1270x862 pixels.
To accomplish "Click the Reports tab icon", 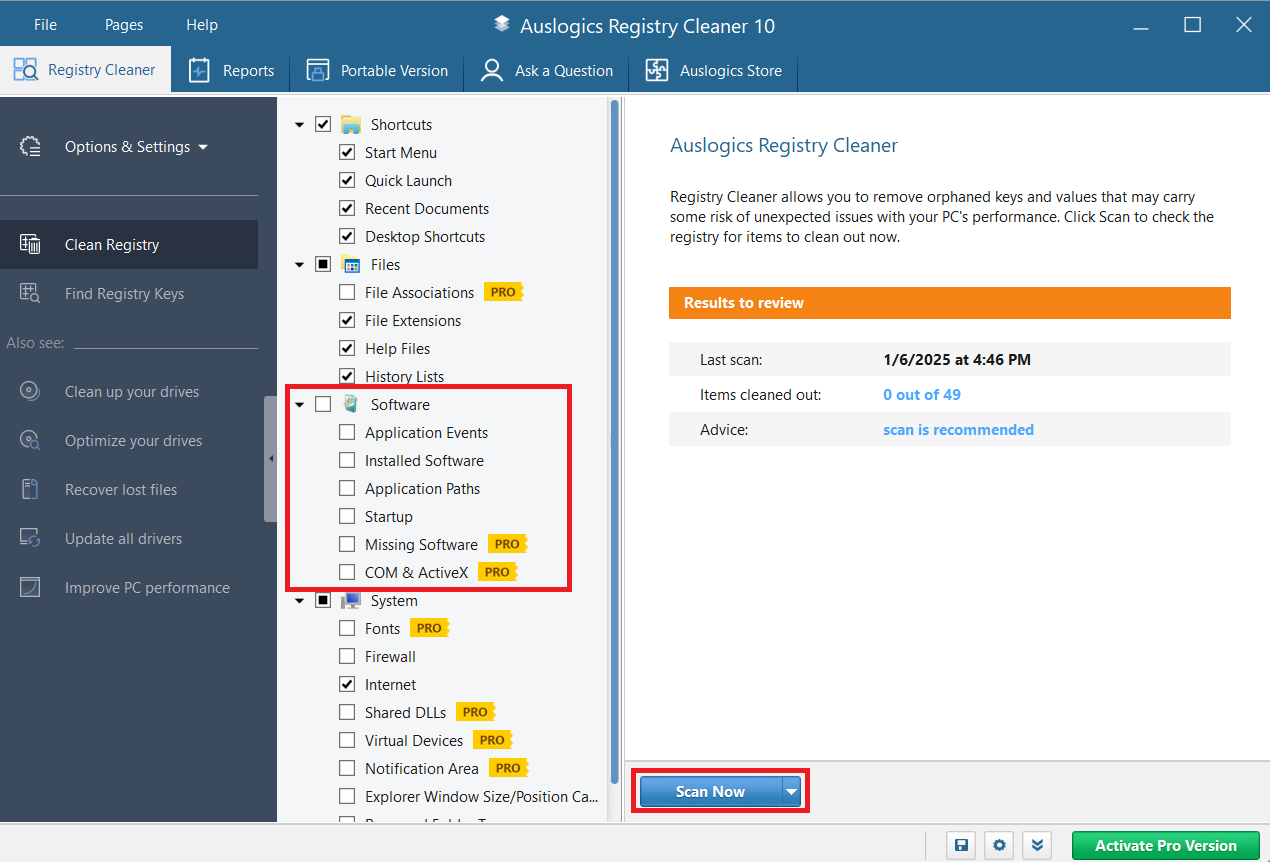I will click(x=199, y=70).
